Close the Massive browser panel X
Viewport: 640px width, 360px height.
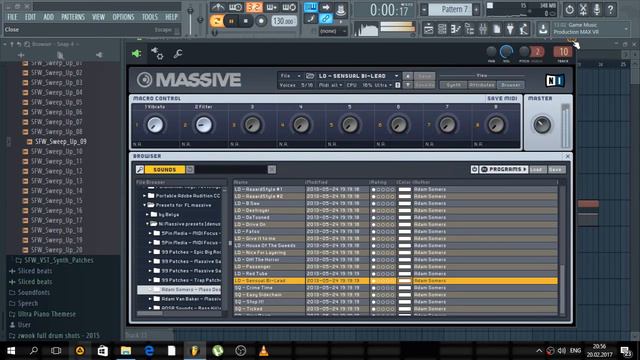click(x=567, y=156)
